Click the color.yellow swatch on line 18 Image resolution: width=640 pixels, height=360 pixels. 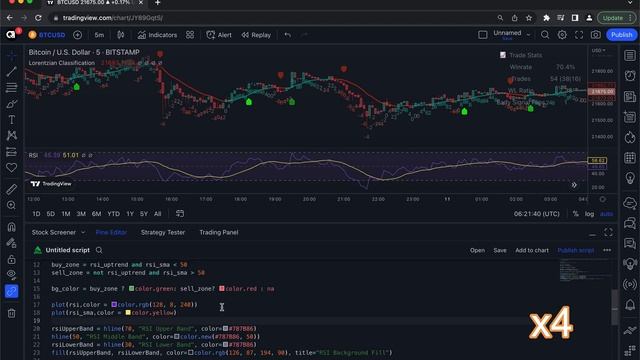[x=128, y=313]
